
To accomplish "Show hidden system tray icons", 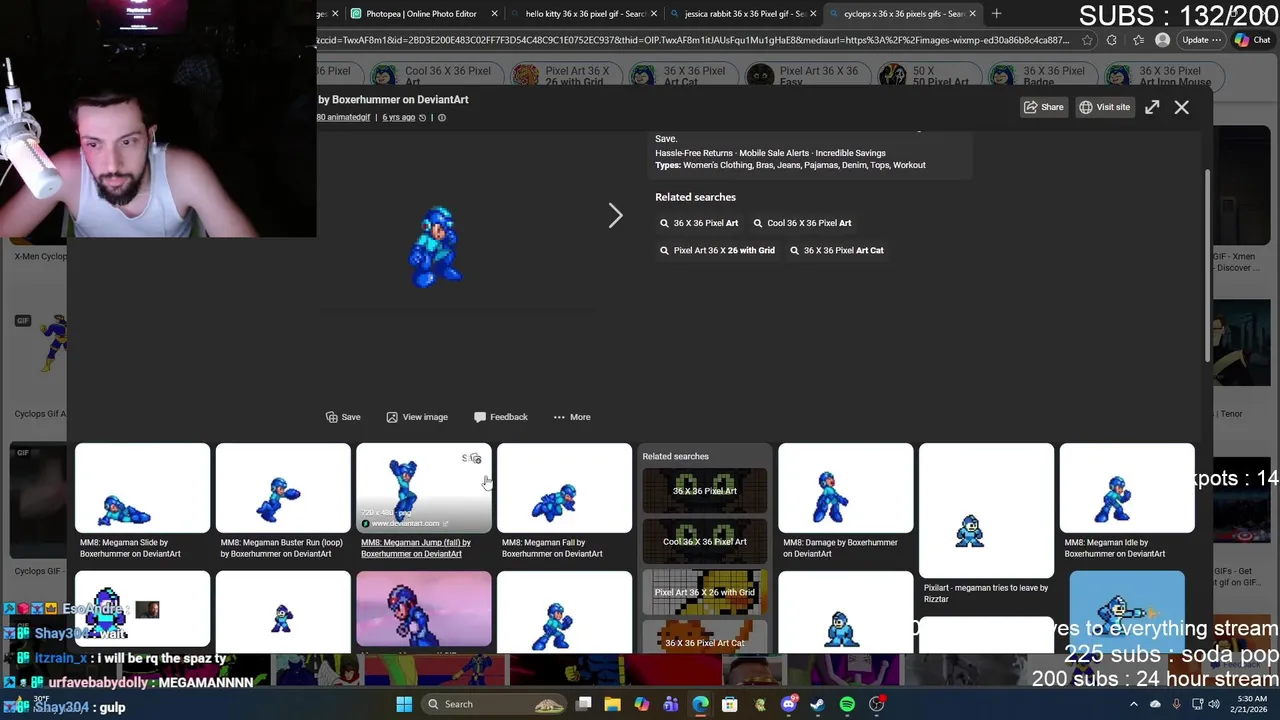I will 1133,704.
